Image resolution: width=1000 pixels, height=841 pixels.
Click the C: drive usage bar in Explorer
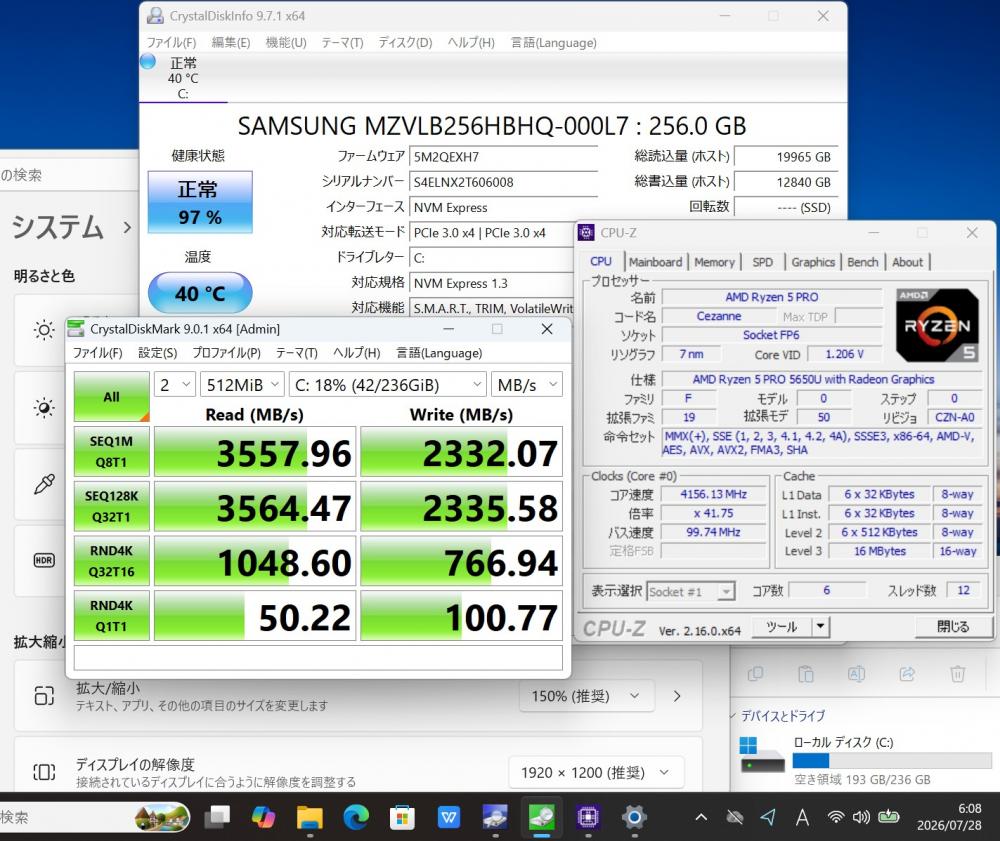(892, 761)
